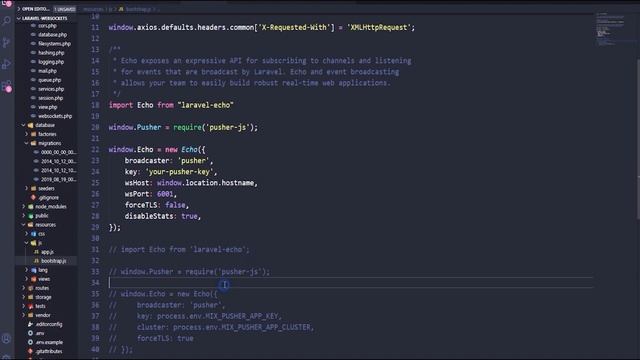Open the Search view in activity bar
Viewport: 640px width, 360px height.
pos(7,21)
